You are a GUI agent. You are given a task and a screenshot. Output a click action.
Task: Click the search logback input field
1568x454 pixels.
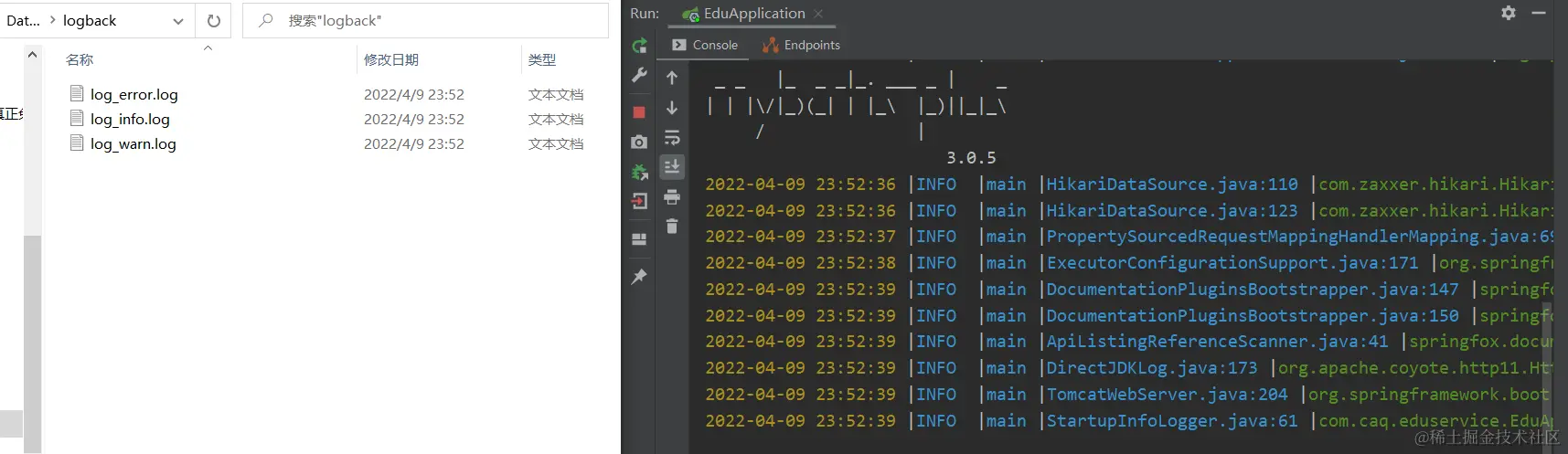pyautogui.click(x=425, y=20)
